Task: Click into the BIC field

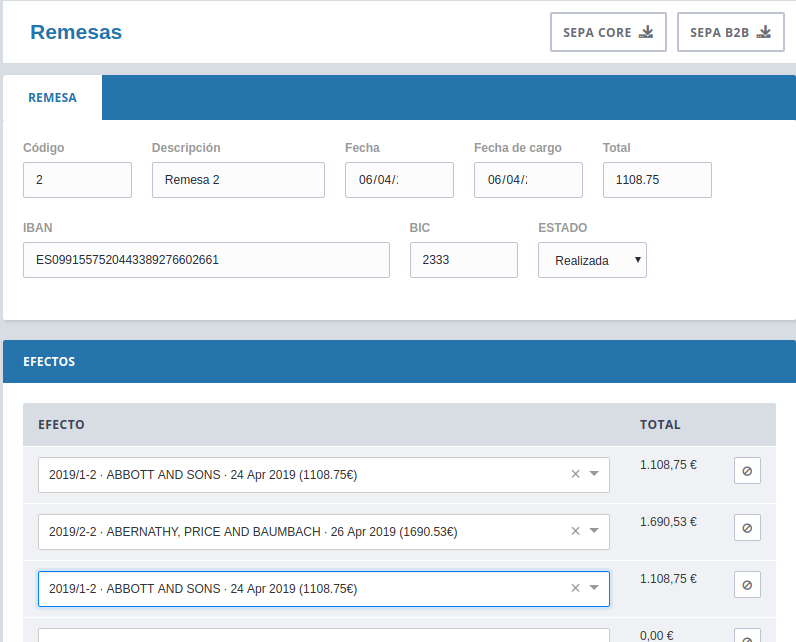Action: click(x=463, y=260)
